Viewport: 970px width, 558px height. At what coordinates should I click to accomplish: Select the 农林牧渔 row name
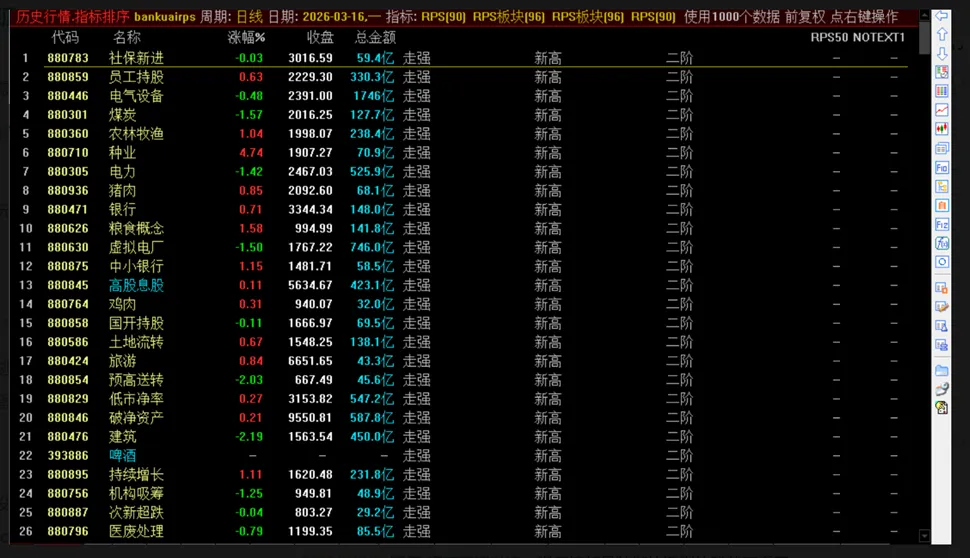(x=136, y=134)
